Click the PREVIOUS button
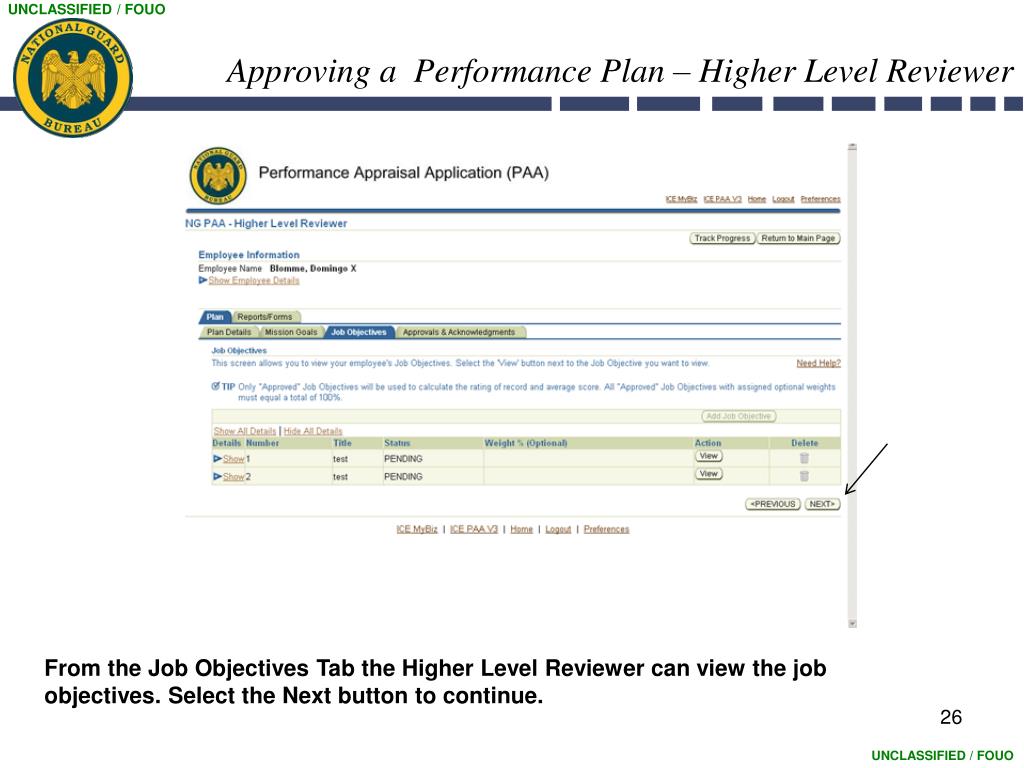 773,504
